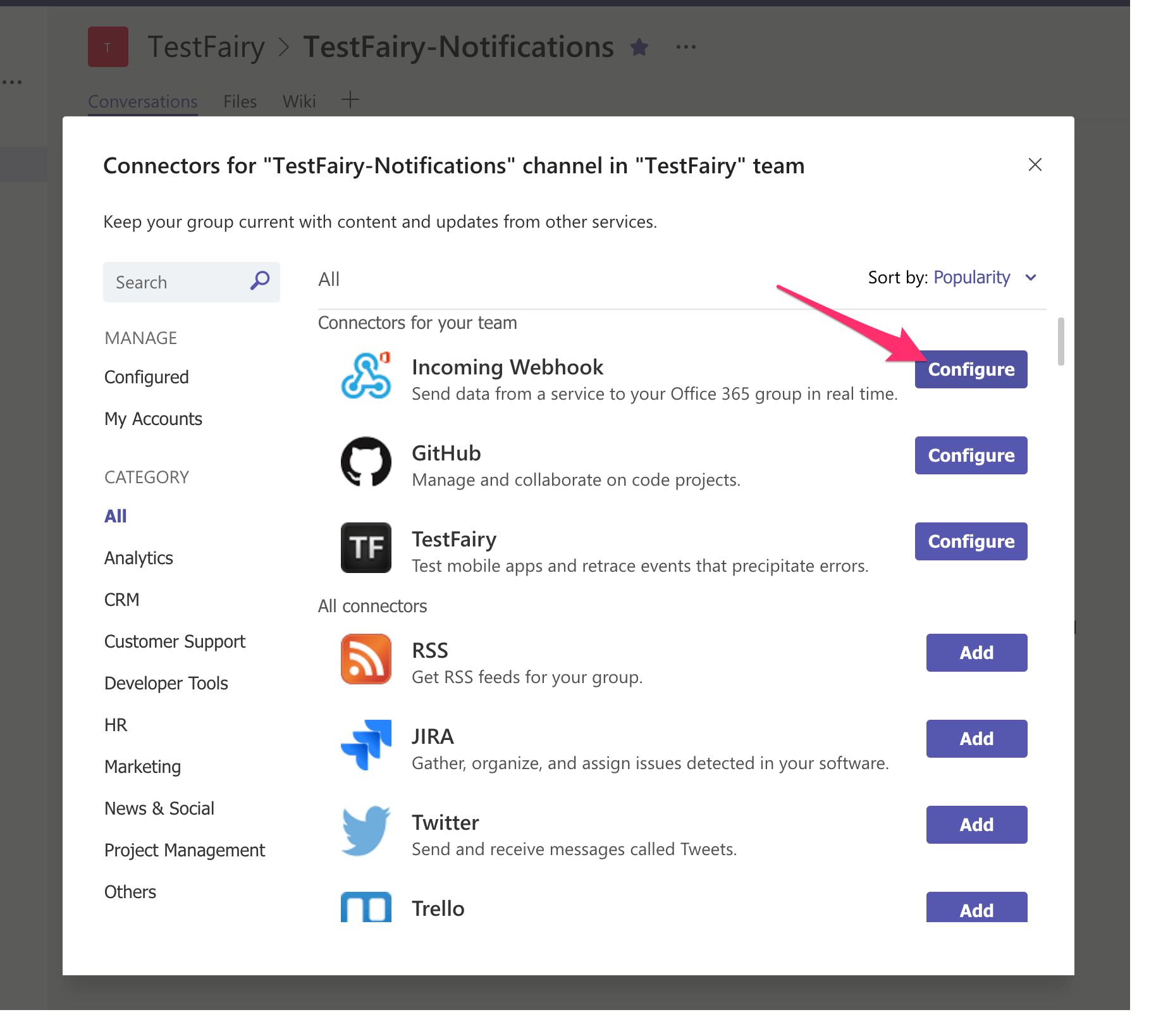The width and height of the screenshot is (1156, 1036).
Task: Click the add tab plus icon
Action: (x=350, y=99)
